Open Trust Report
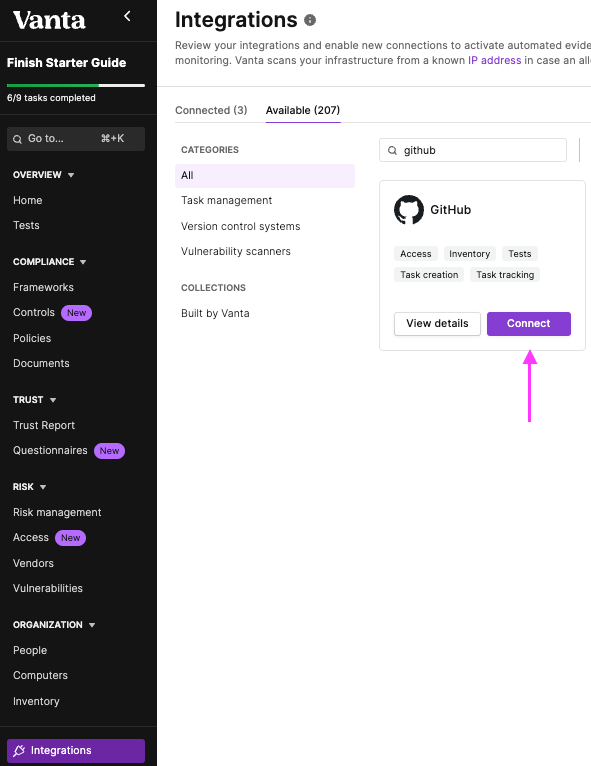This screenshot has height=766, width=591. click(44, 426)
